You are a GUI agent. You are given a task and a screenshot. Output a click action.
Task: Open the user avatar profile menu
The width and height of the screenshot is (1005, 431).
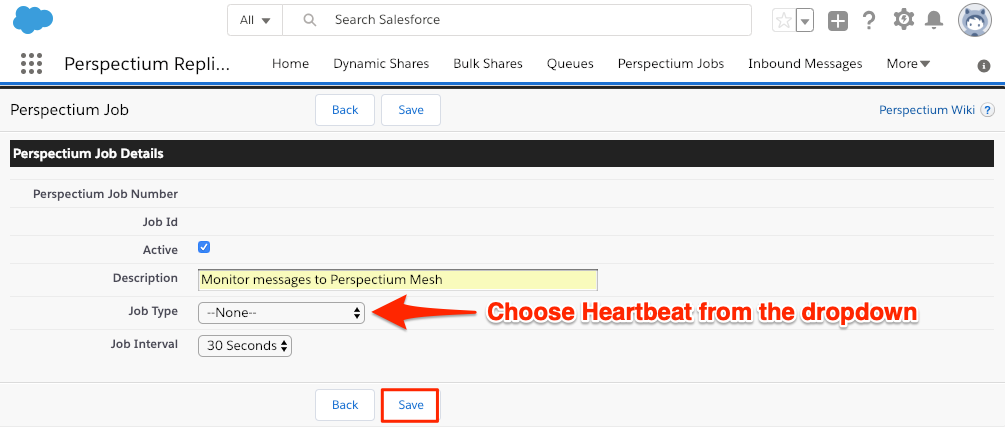pyautogui.click(x=974, y=21)
